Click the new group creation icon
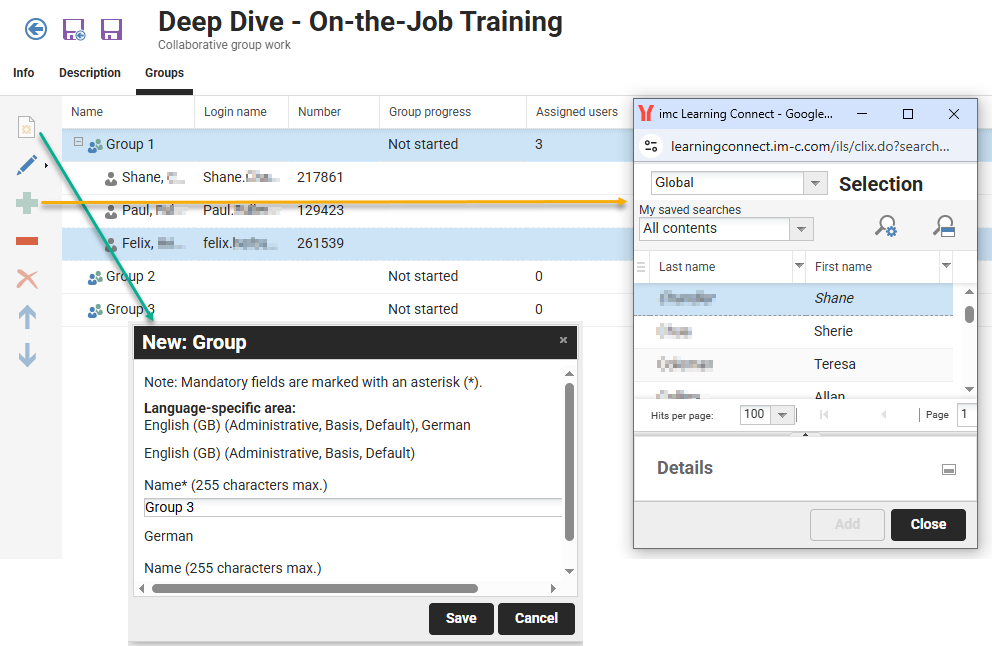The image size is (992, 646). coord(26,126)
